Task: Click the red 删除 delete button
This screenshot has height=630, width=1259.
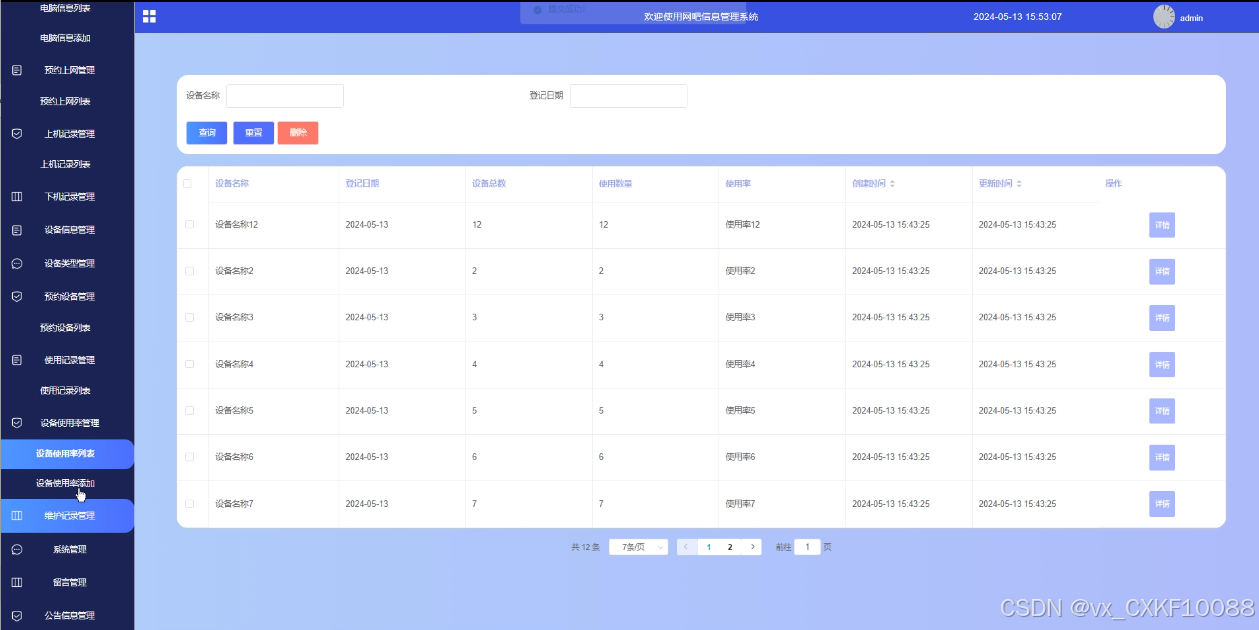Action: click(298, 133)
